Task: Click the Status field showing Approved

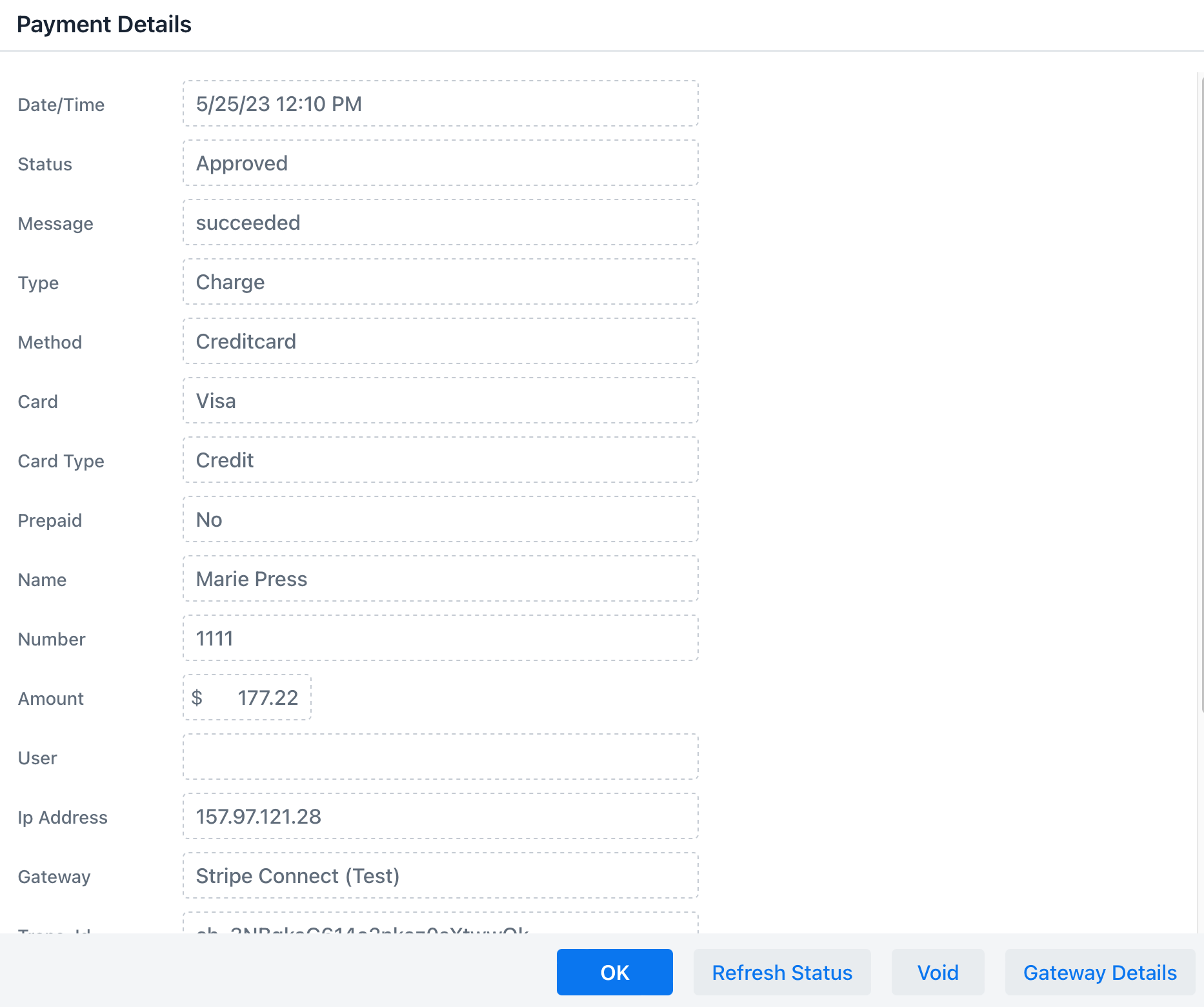Action: click(x=441, y=163)
